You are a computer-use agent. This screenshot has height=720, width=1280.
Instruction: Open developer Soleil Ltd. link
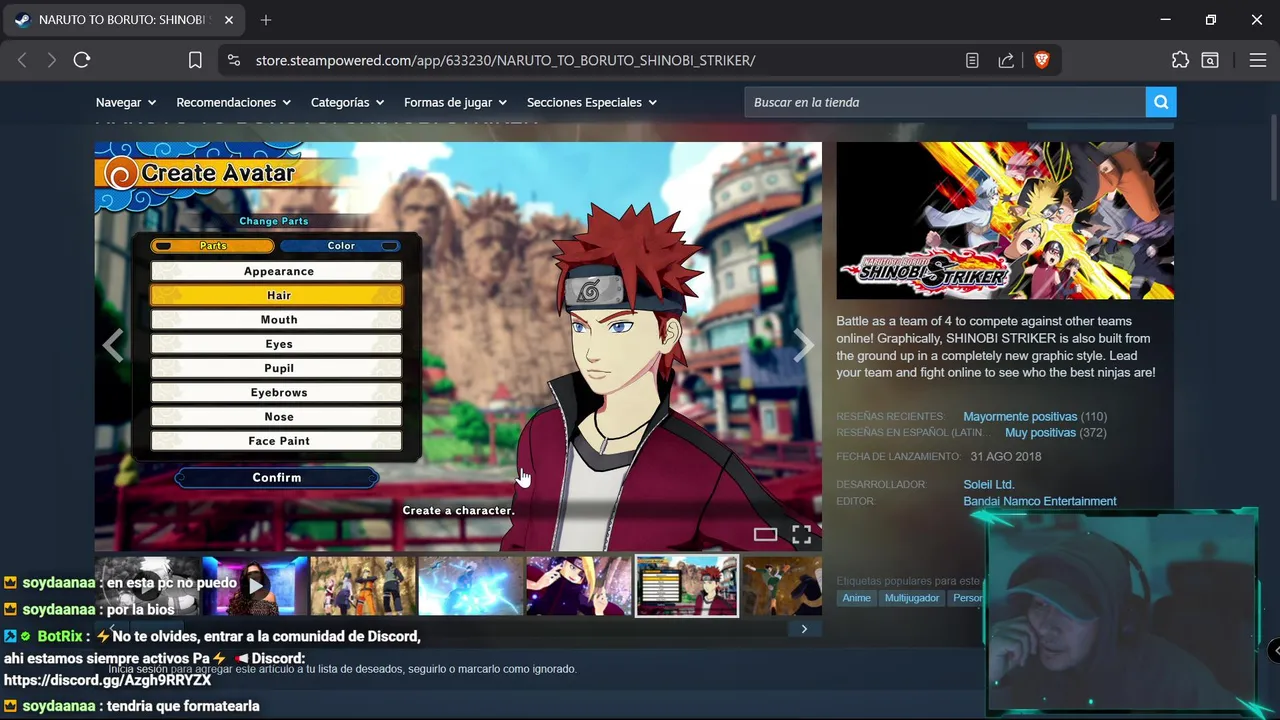[x=989, y=485]
